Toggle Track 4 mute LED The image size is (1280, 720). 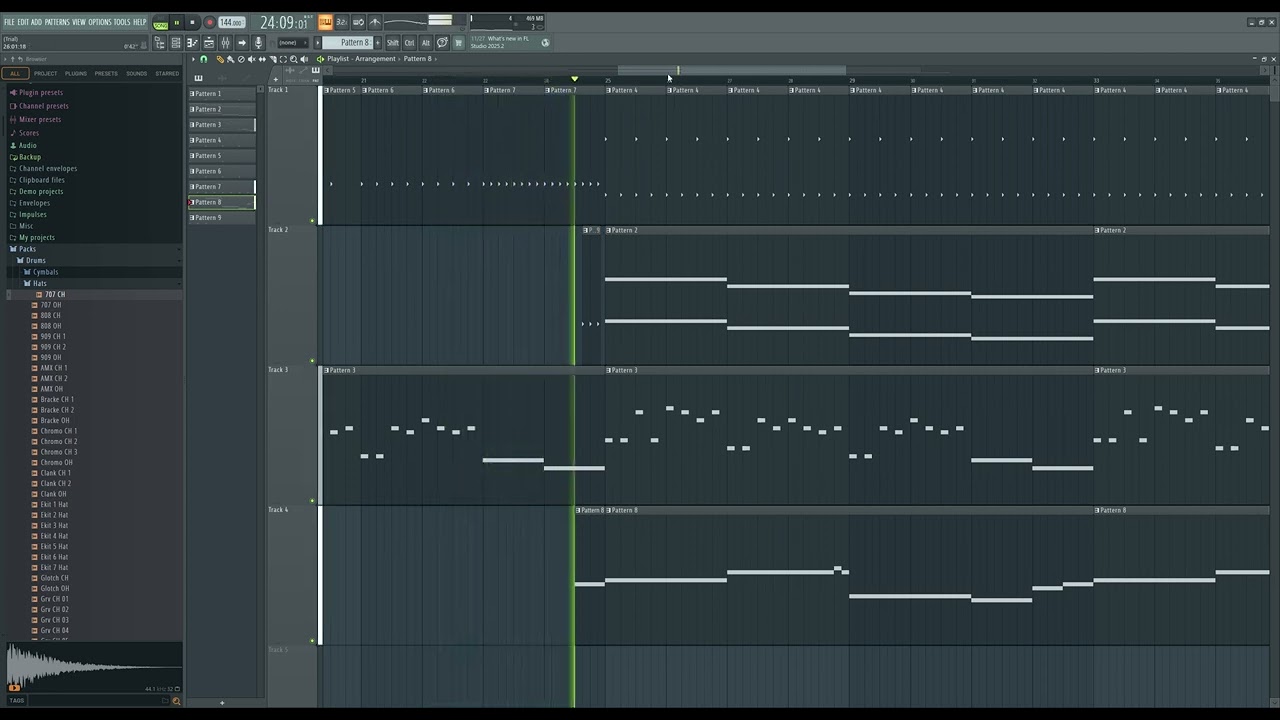(313, 640)
